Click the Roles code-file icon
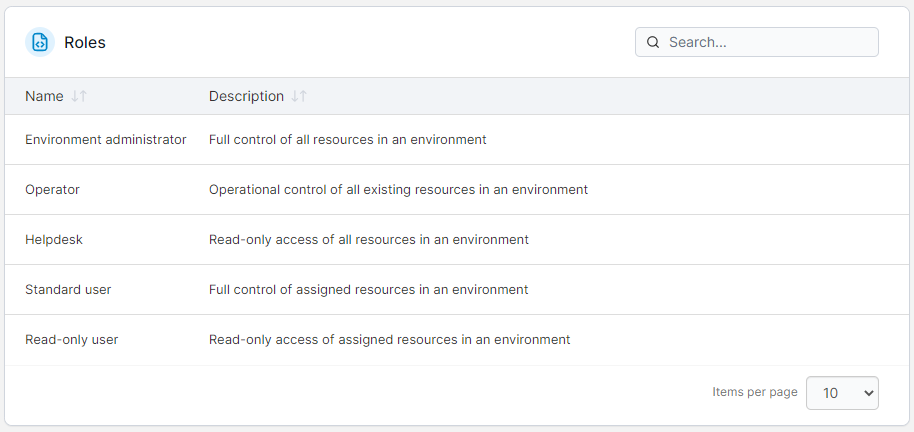 [x=40, y=43]
